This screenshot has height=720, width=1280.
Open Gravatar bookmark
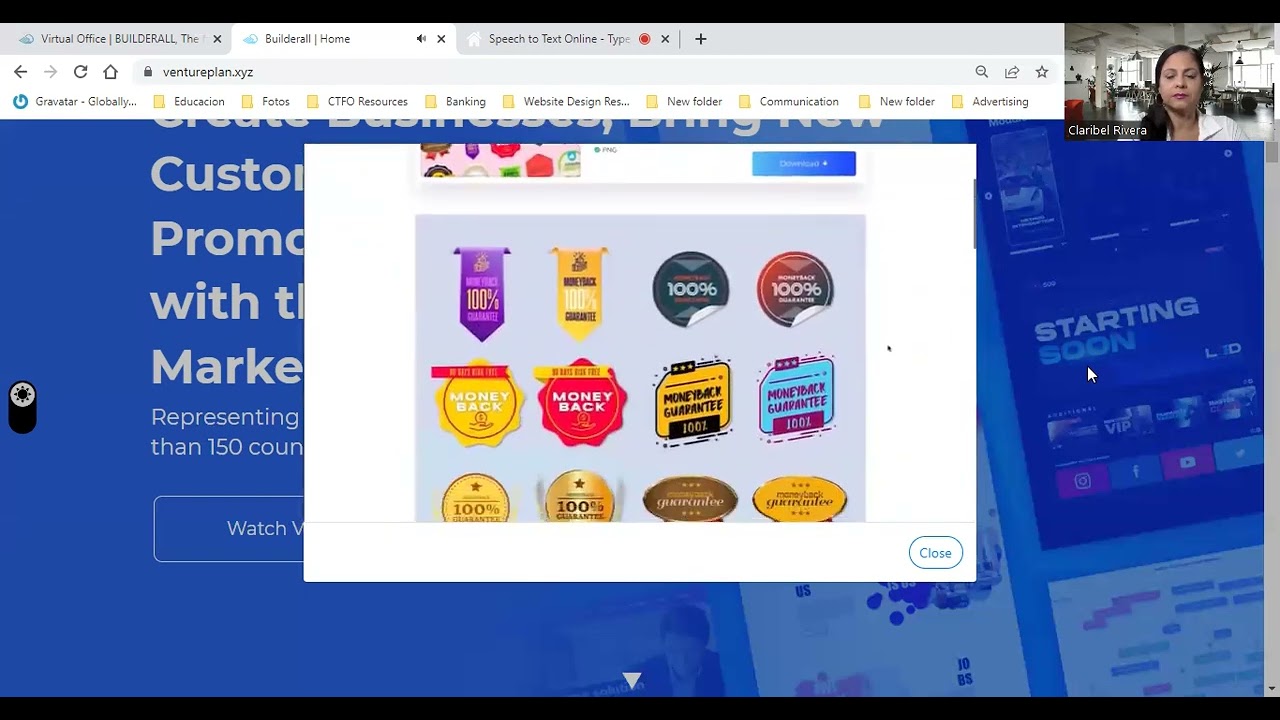click(x=75, y=101)
